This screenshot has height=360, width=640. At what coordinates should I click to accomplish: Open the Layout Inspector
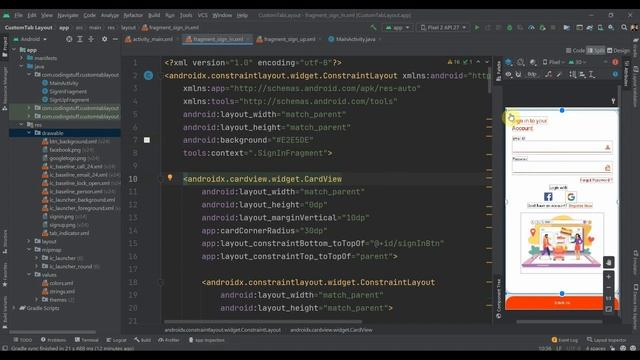point(606,340)
